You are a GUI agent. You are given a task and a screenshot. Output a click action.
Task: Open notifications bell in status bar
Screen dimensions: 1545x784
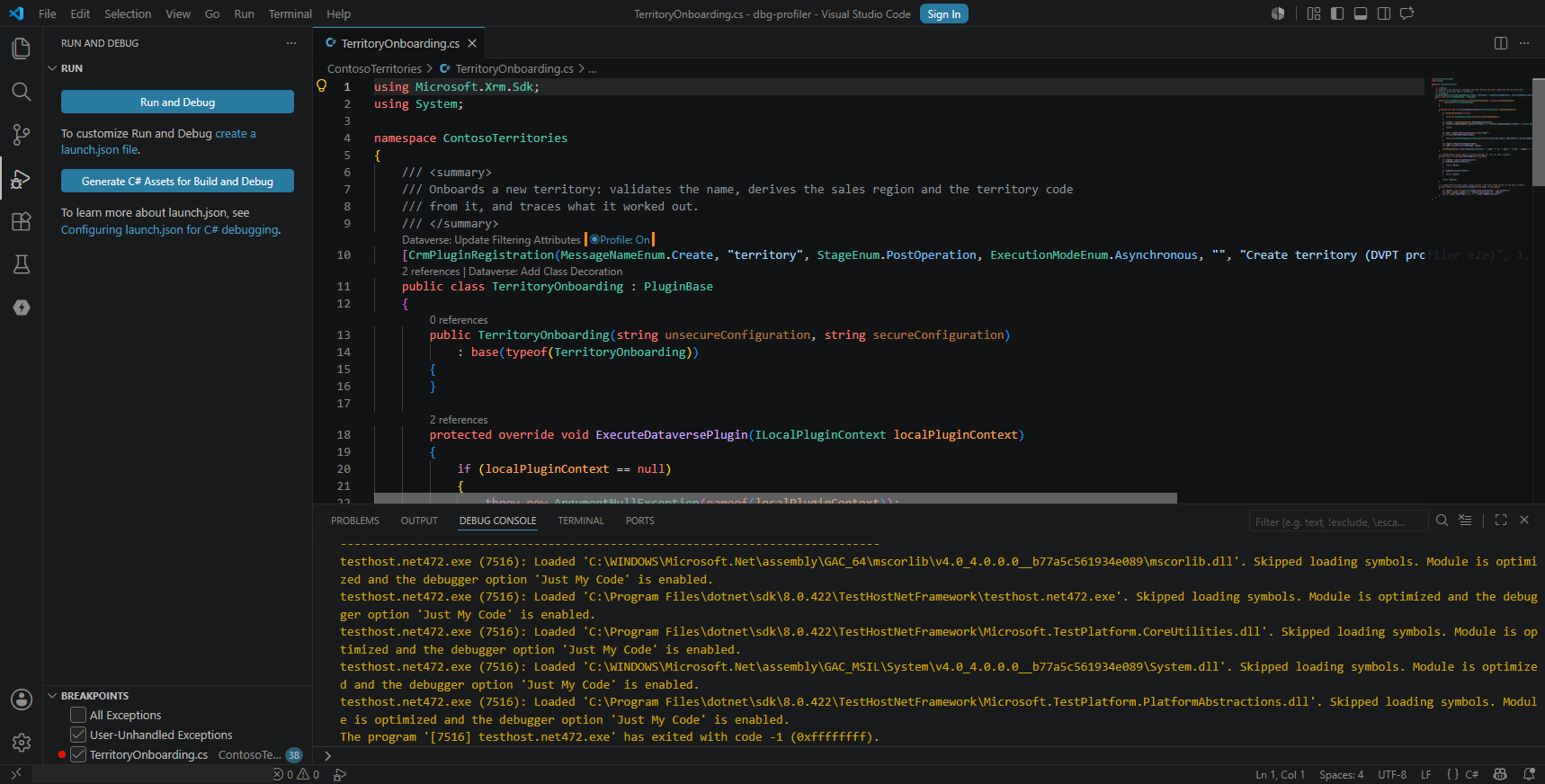click(x=1529, y=774)
